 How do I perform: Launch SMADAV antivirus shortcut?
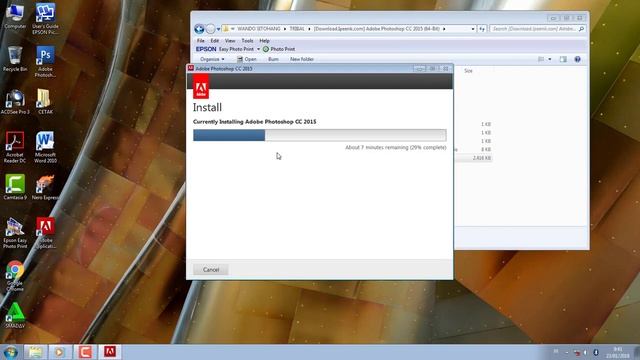pyautogui.click(x=15, y=316)
